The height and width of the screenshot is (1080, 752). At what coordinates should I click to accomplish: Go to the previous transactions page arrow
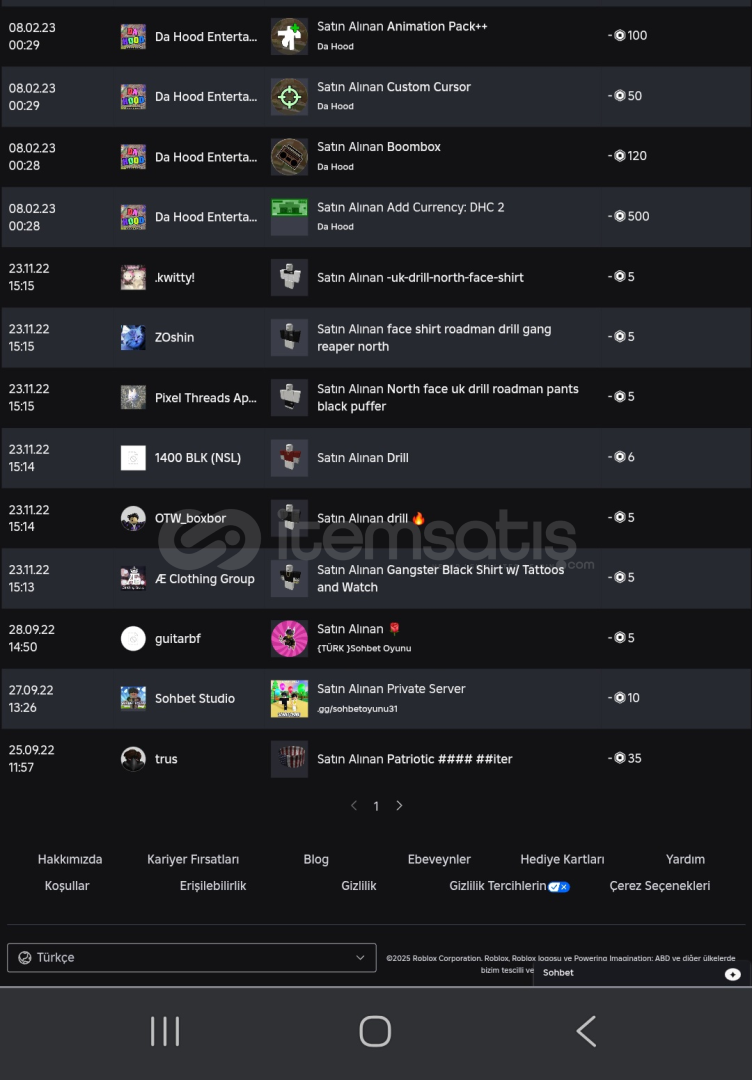pyautogui.click(x=354, y=805)
